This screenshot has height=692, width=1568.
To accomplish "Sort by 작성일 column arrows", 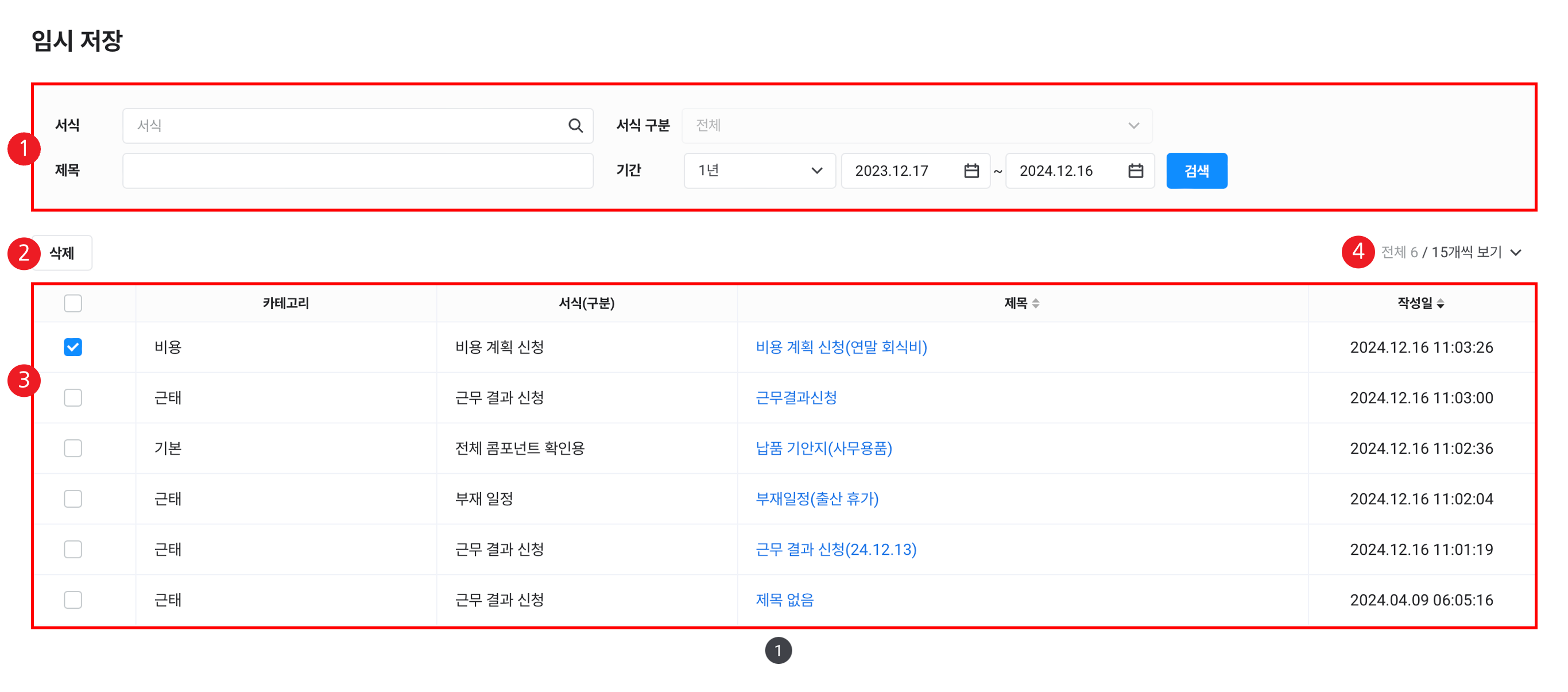I will point(1440,303).
